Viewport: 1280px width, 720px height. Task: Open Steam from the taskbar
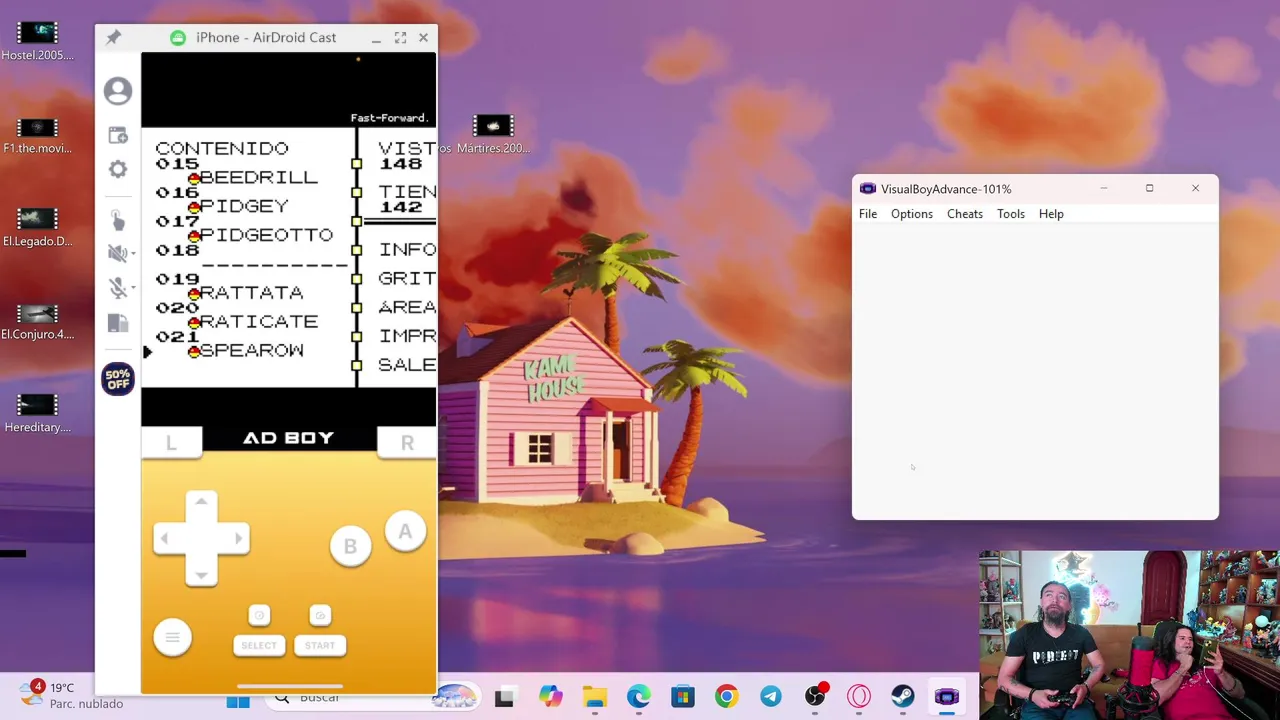903,697
